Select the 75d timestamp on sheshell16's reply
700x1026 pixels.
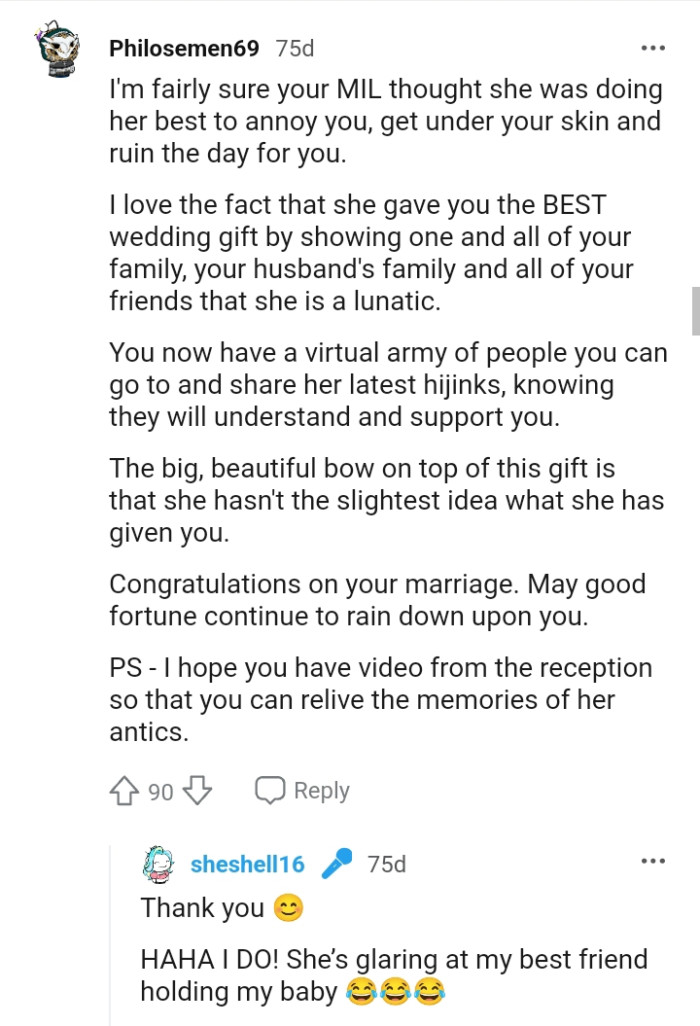[387, 864]
